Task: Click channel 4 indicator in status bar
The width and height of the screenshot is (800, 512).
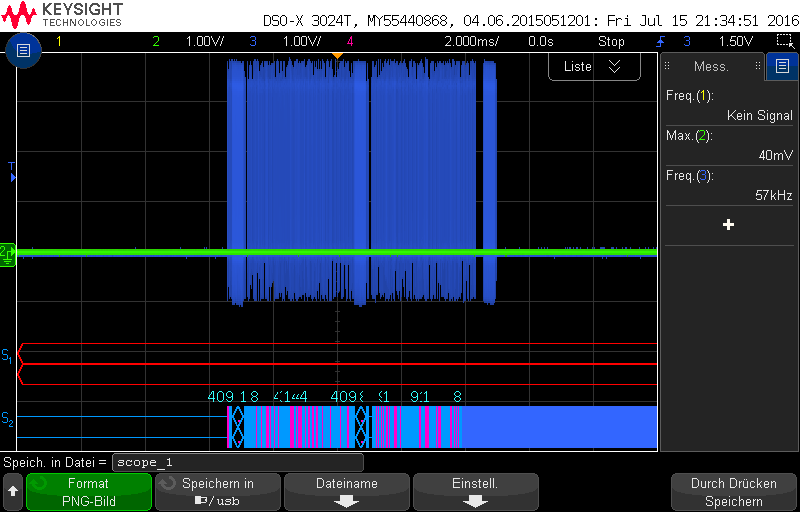Action: pos(350,41)
